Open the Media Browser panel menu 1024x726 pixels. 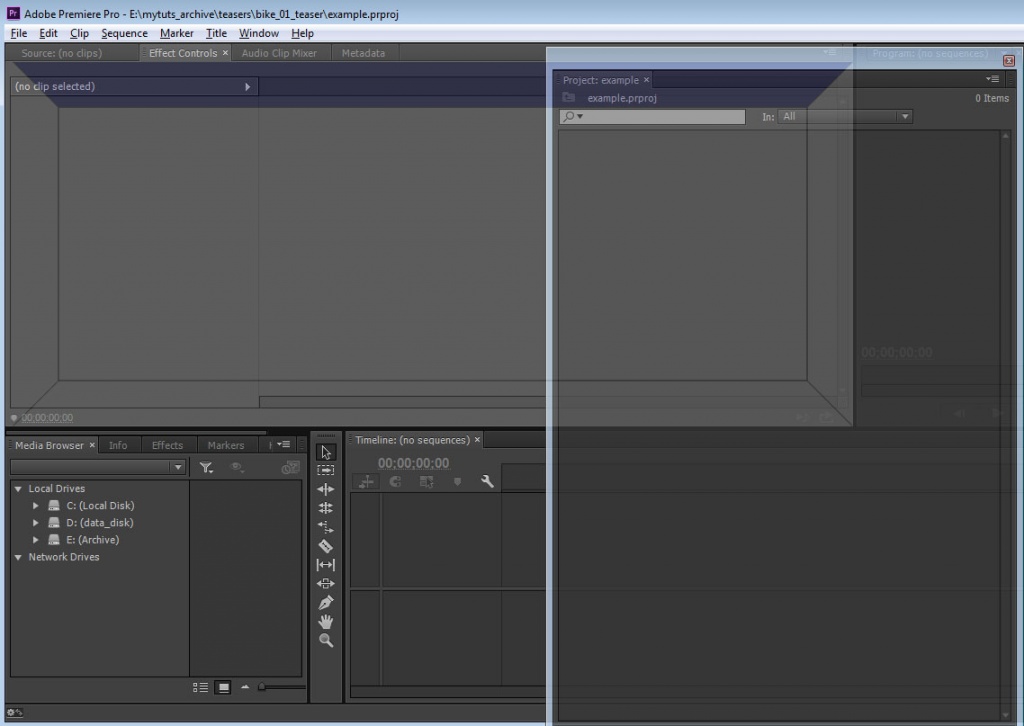[x=283, y=445]
